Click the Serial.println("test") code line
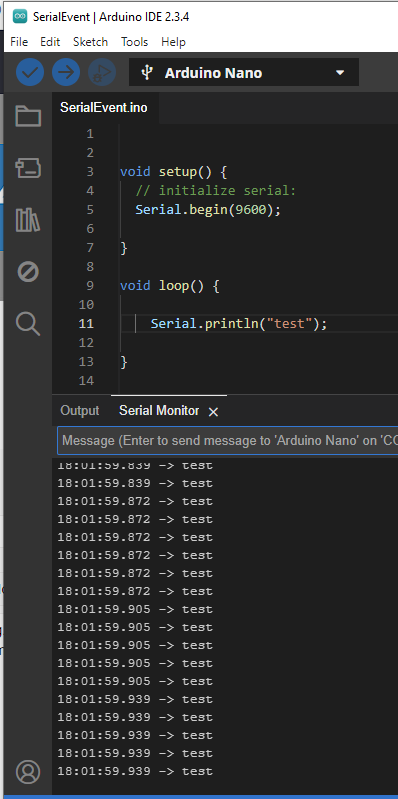Screen dimensions: 398x799 238,324
